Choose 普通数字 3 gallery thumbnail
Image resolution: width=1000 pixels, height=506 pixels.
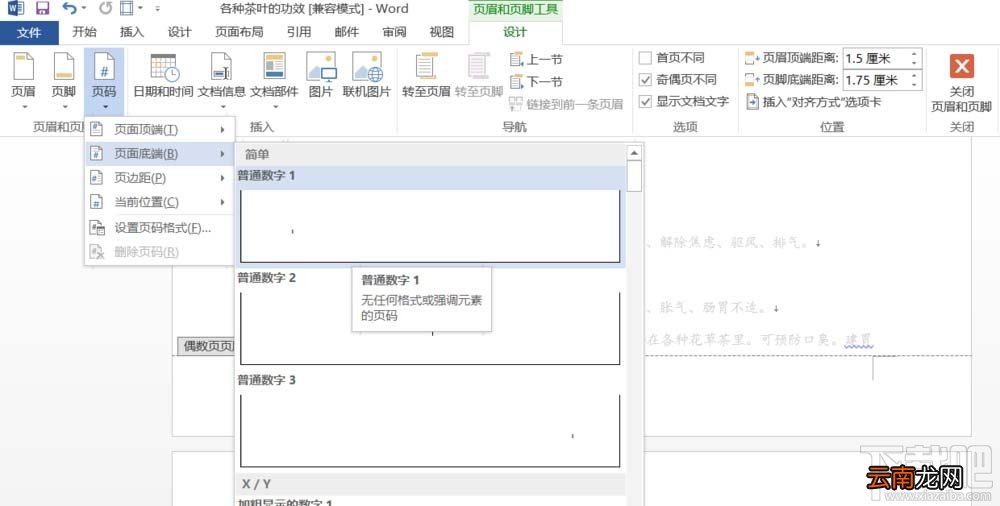coord(430,431)
